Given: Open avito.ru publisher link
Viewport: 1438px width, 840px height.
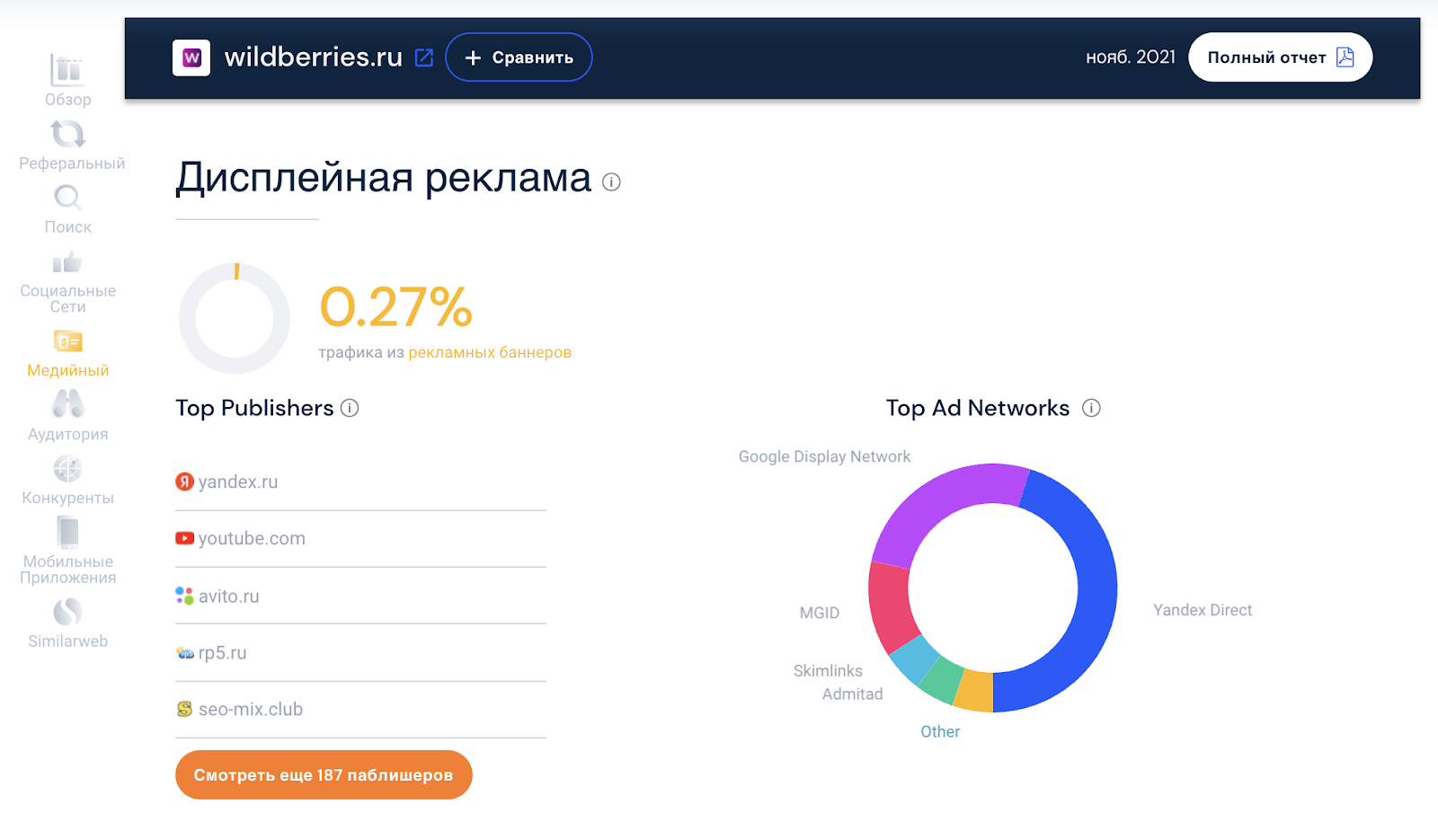Looking at the screenshot, I should (x=228, y=596).
